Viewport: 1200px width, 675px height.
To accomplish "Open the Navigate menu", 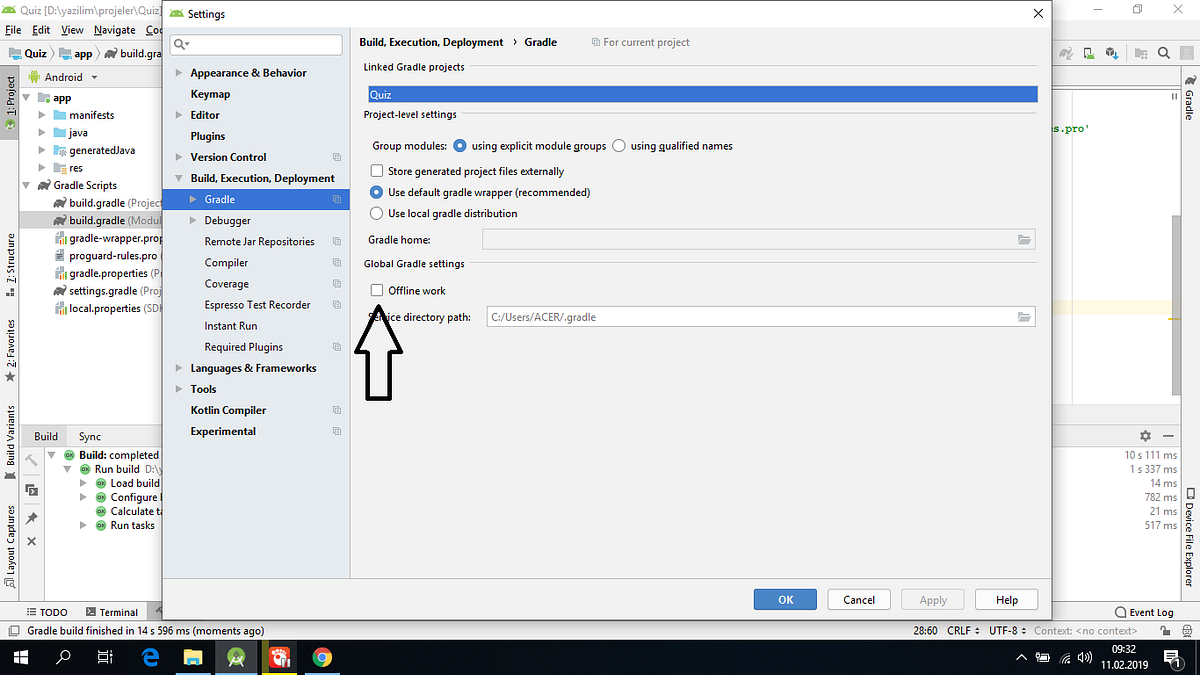I will pyautogui.click(x=114, y=30).
